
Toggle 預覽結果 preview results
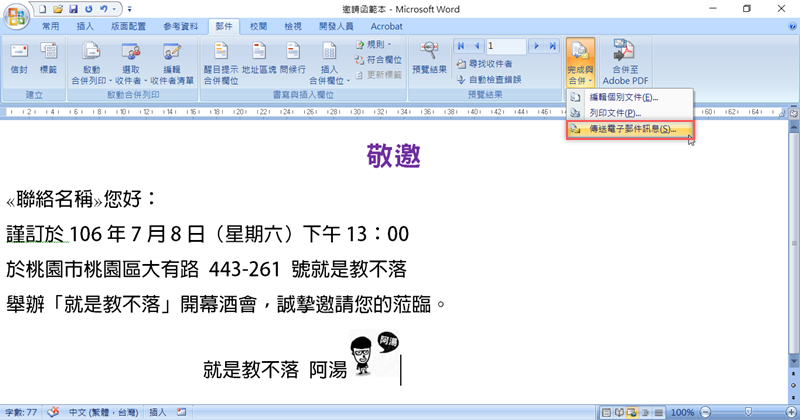click(x=429, y=59)
